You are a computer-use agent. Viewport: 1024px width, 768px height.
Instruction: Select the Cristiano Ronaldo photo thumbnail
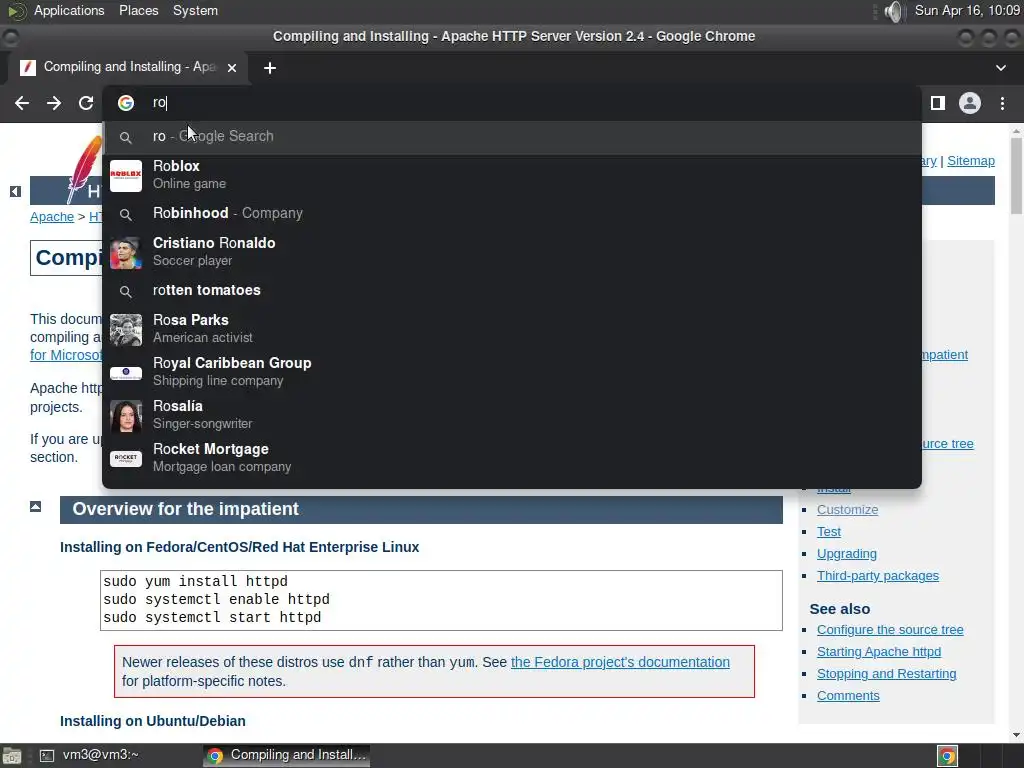[126, 253]
